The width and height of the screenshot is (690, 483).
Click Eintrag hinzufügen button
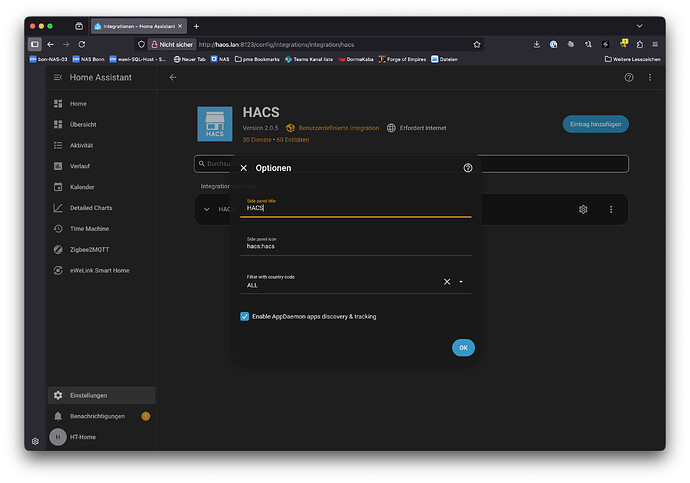click(595, 124)
